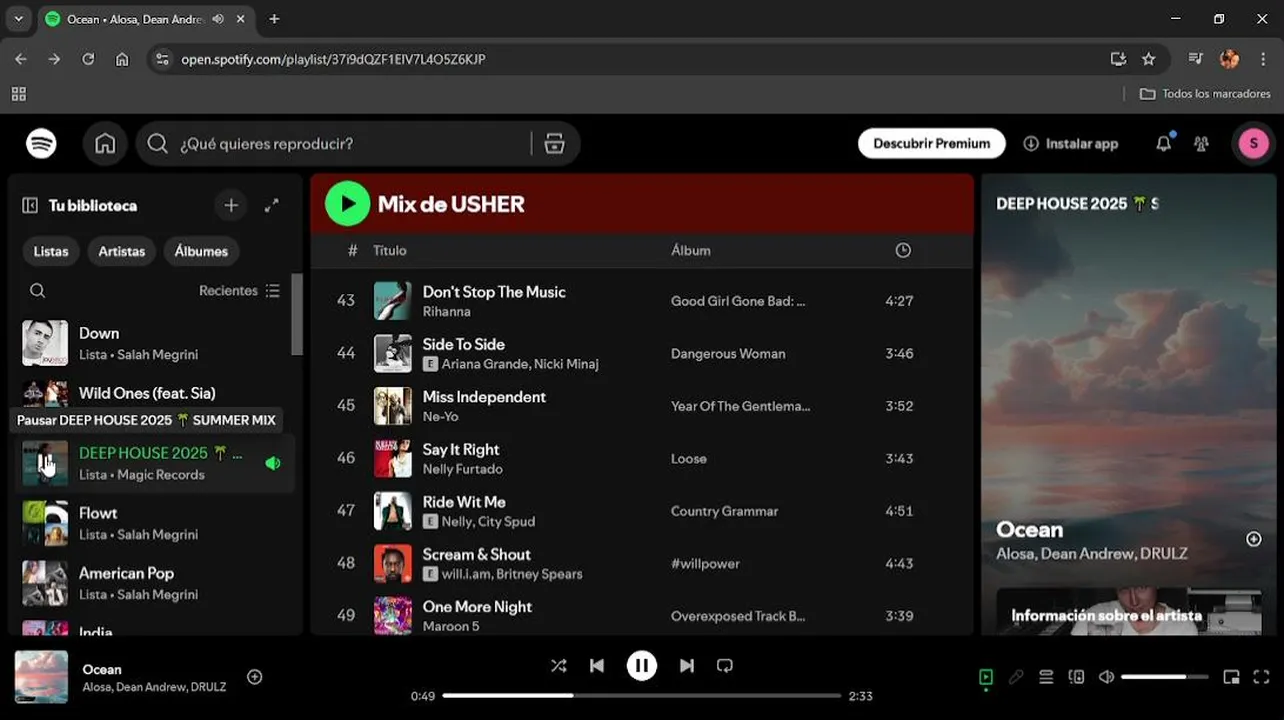1284x720 pixels.
Task: Reload the page in browser
Action: coord(88,59)
